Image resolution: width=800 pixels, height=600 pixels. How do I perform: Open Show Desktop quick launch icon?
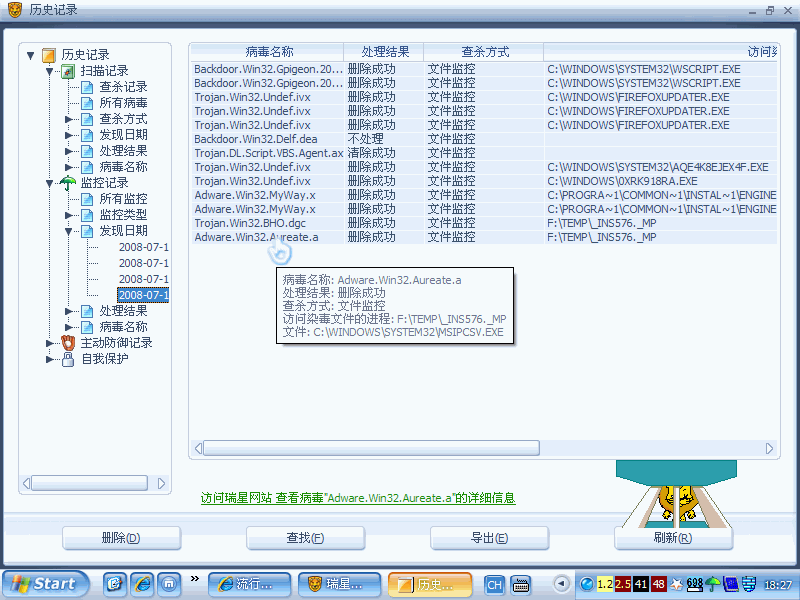(115, 584)
